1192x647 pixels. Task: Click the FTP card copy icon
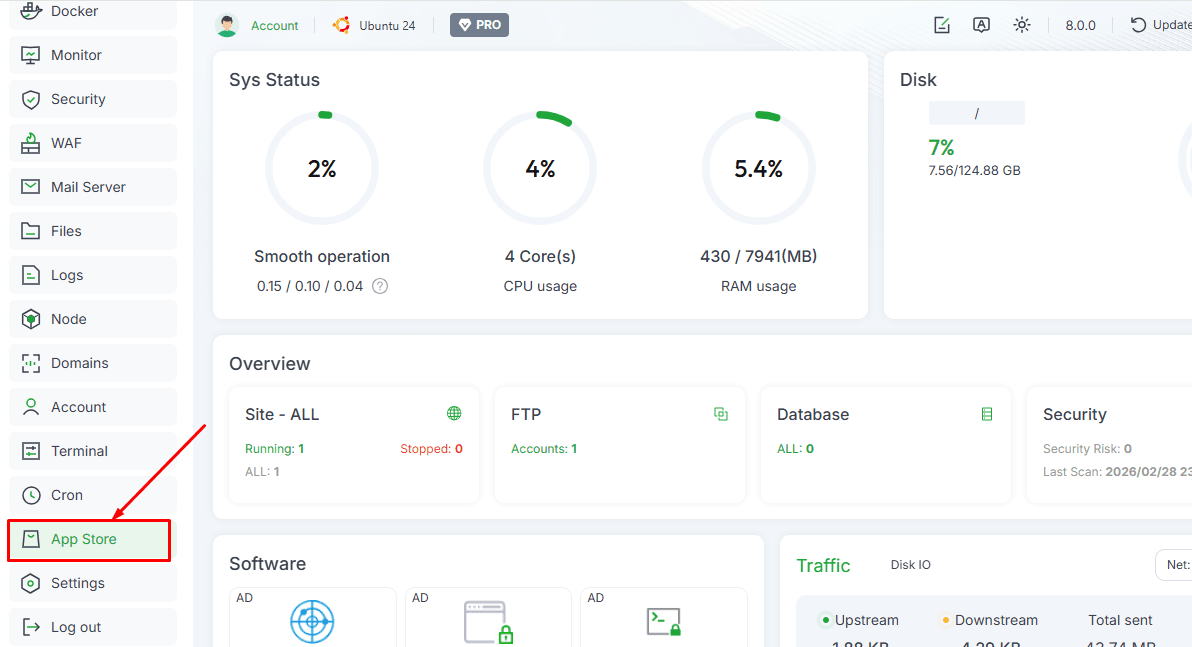click(720, 414)
